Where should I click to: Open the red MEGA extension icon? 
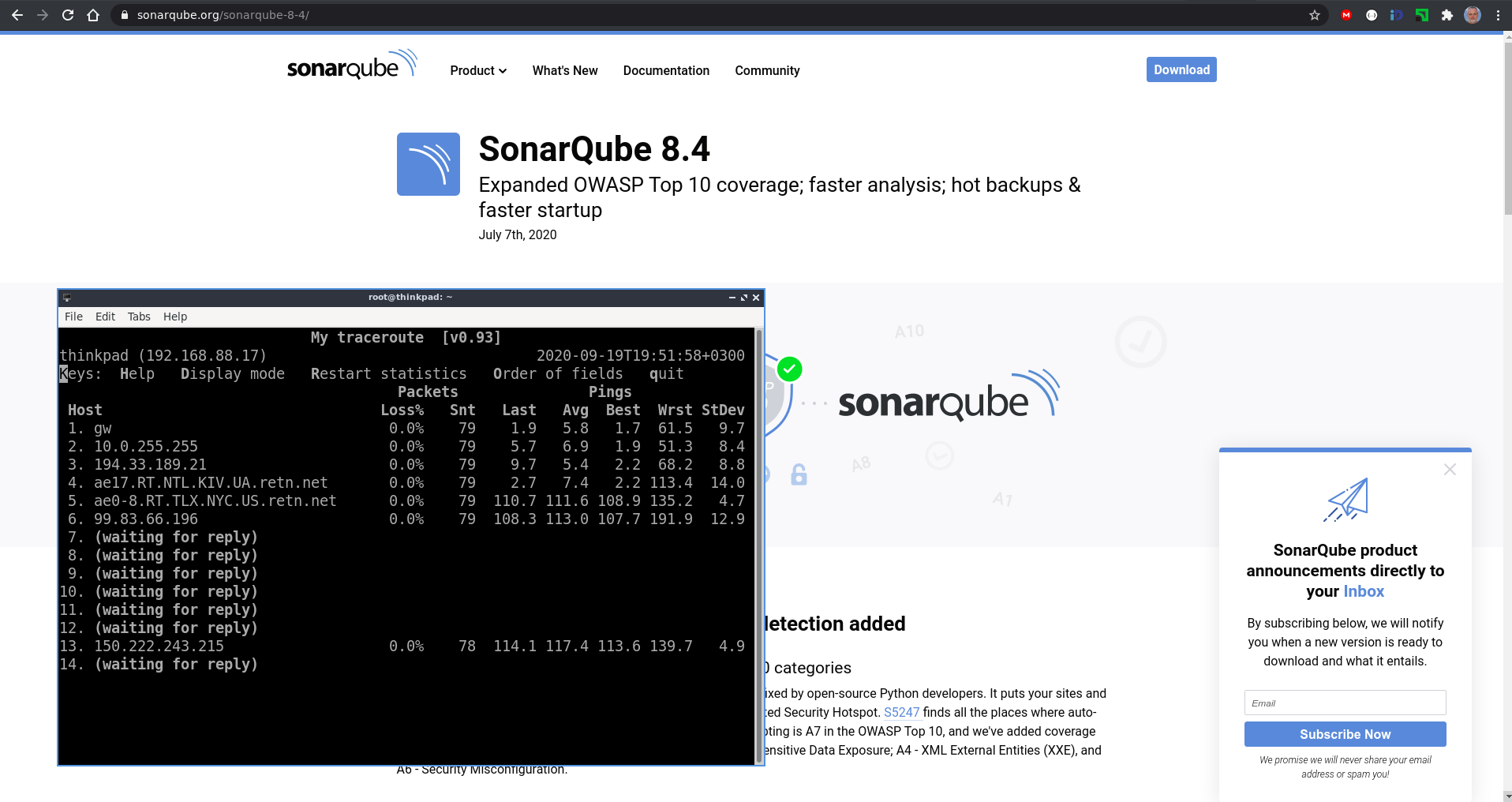(x=1346, y=15)
